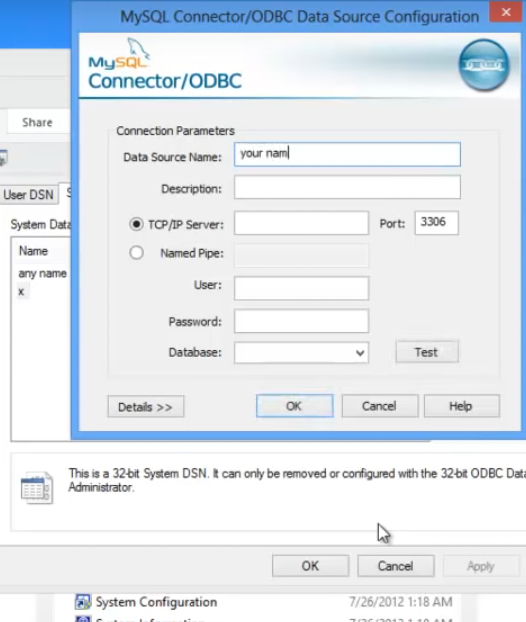Click the Port number field
Viewport: 526px width, 622px height.
point(436,223)
